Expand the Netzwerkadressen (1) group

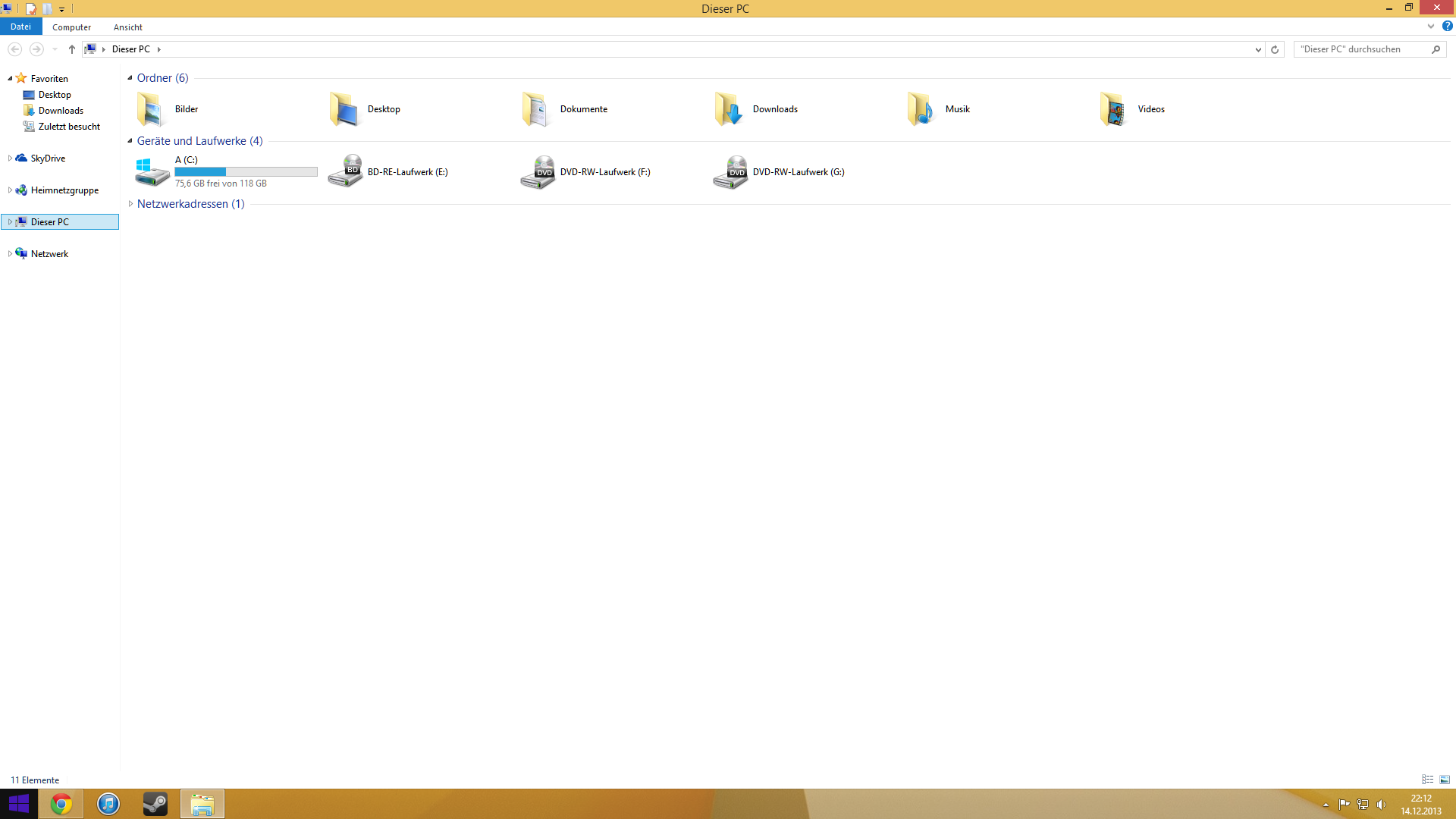coord(130,204)
